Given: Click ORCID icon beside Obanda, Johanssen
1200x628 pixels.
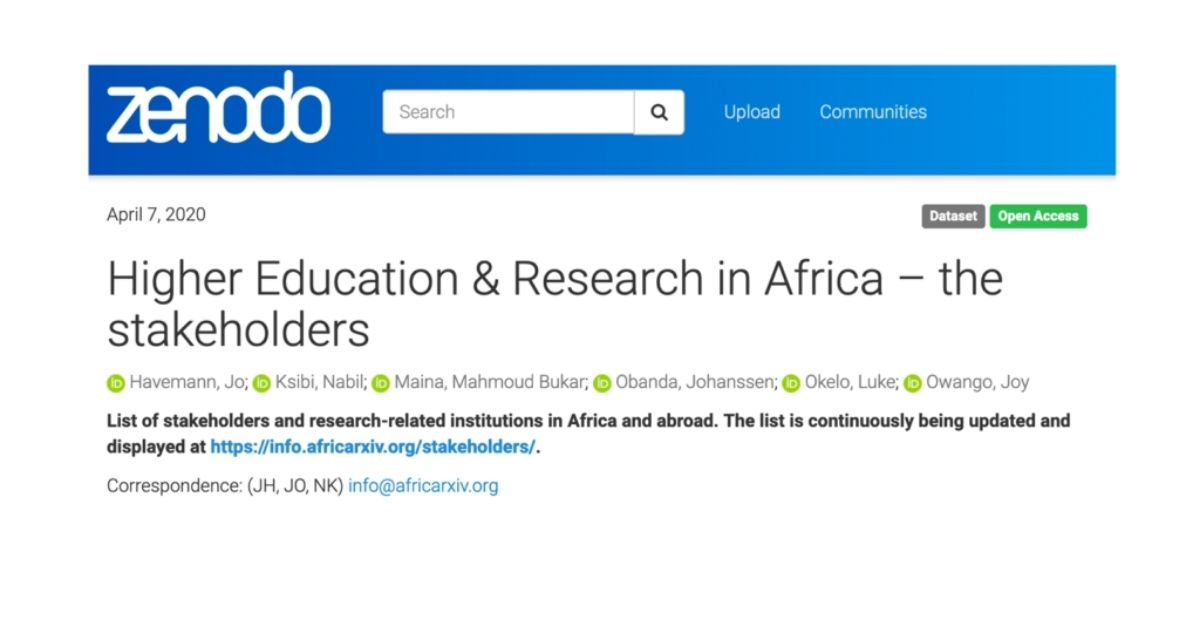Looking at the screenshot, I should [x=602, y=383].
